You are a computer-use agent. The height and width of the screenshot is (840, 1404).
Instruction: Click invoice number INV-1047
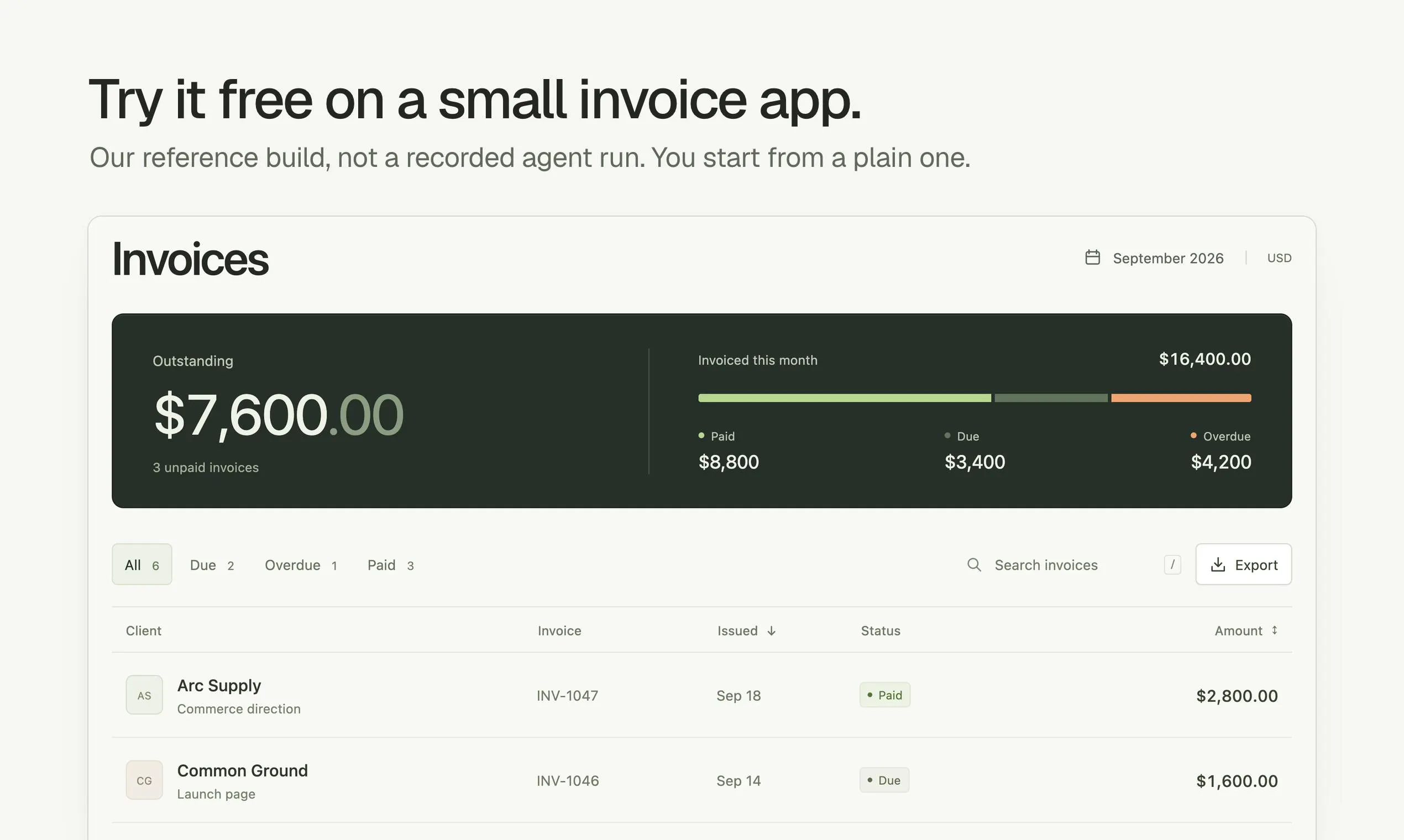[567, 696]
